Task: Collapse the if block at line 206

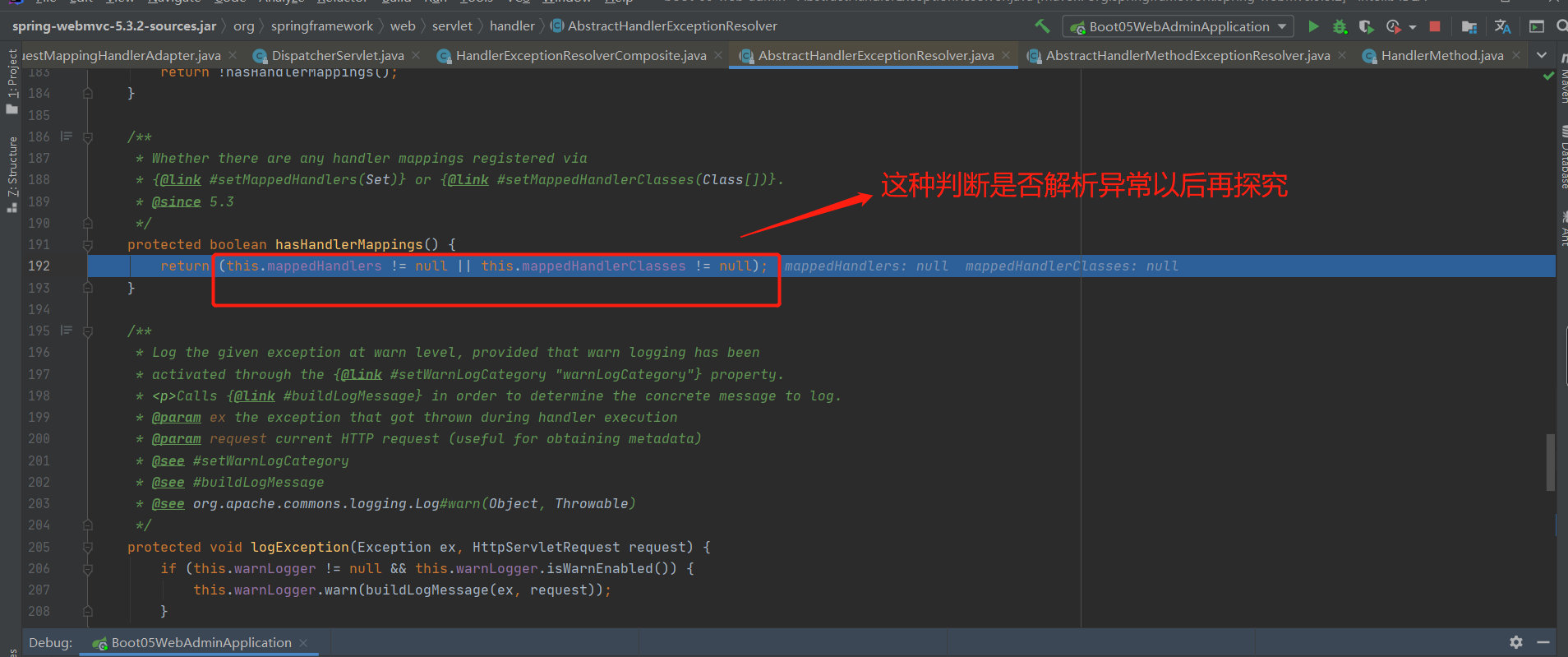Action: click(88, 569)
